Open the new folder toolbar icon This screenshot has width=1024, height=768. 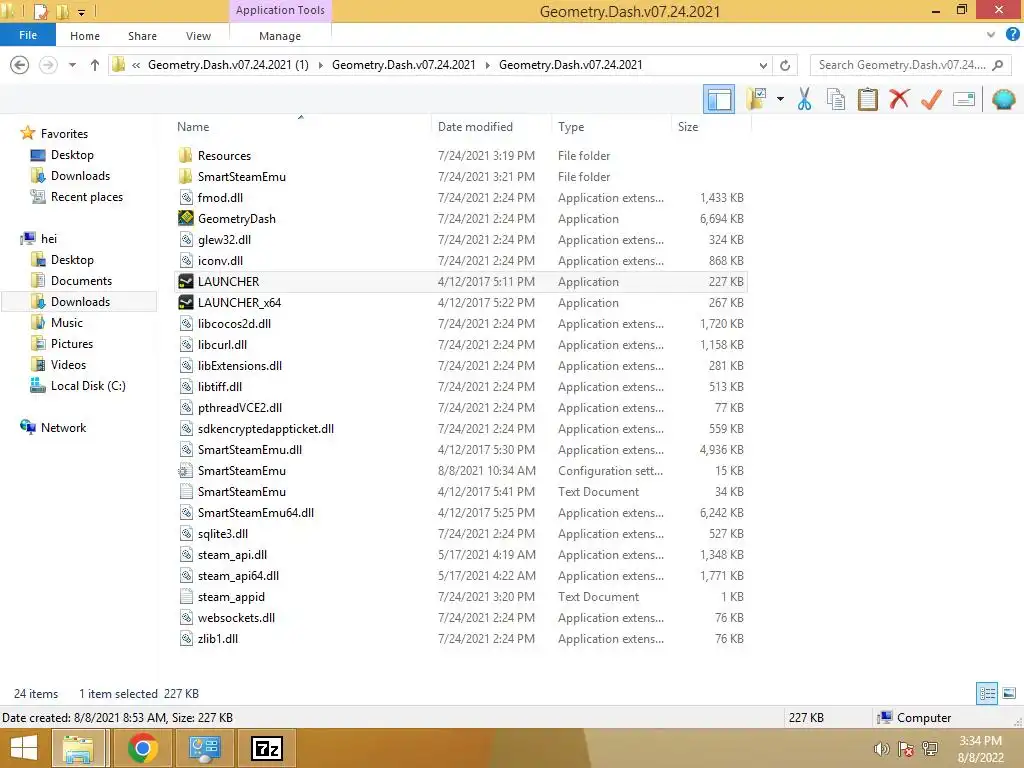point(756,99)
